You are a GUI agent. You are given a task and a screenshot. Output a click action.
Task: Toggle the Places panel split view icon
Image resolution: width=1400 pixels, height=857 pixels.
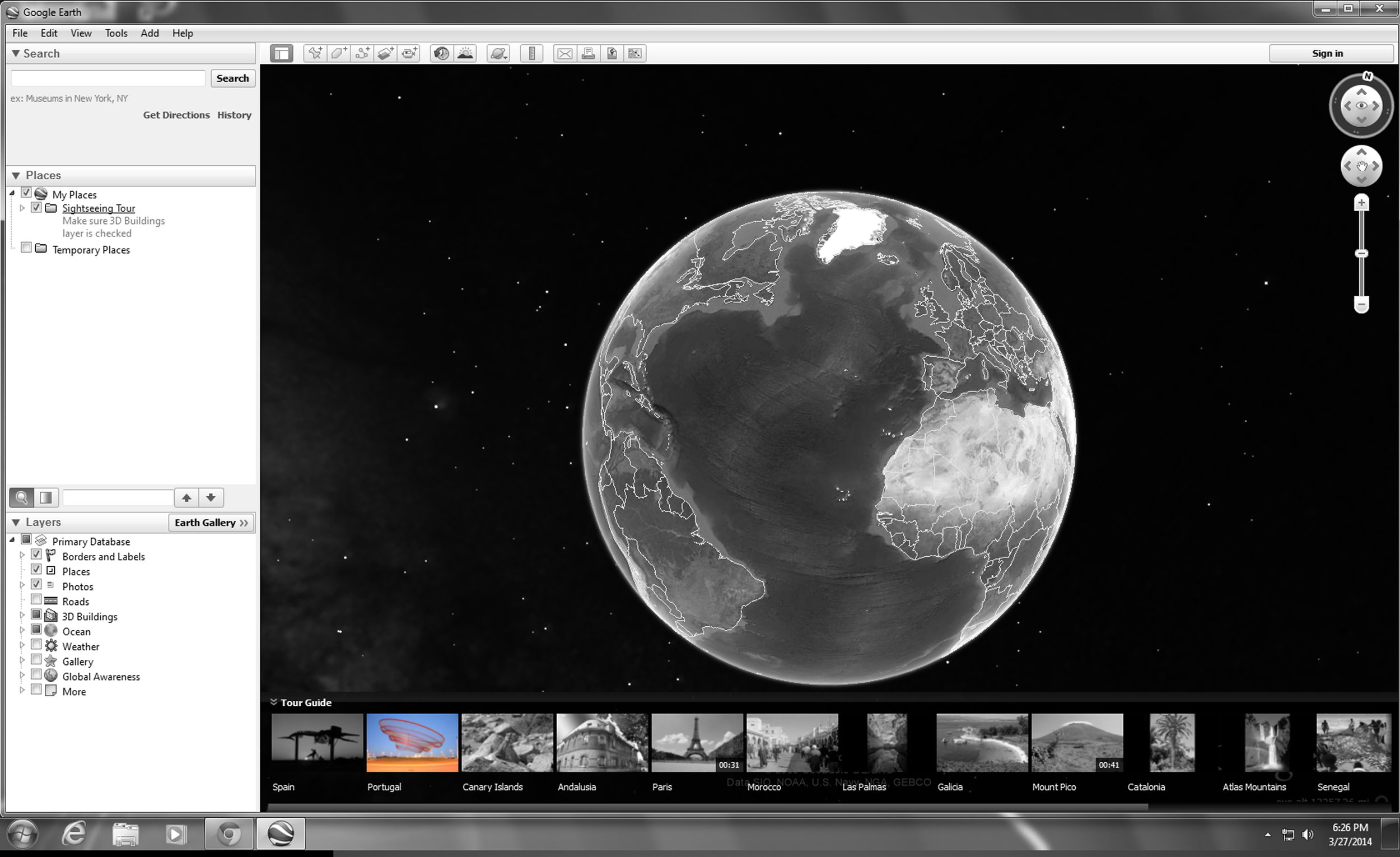(45, 498)
